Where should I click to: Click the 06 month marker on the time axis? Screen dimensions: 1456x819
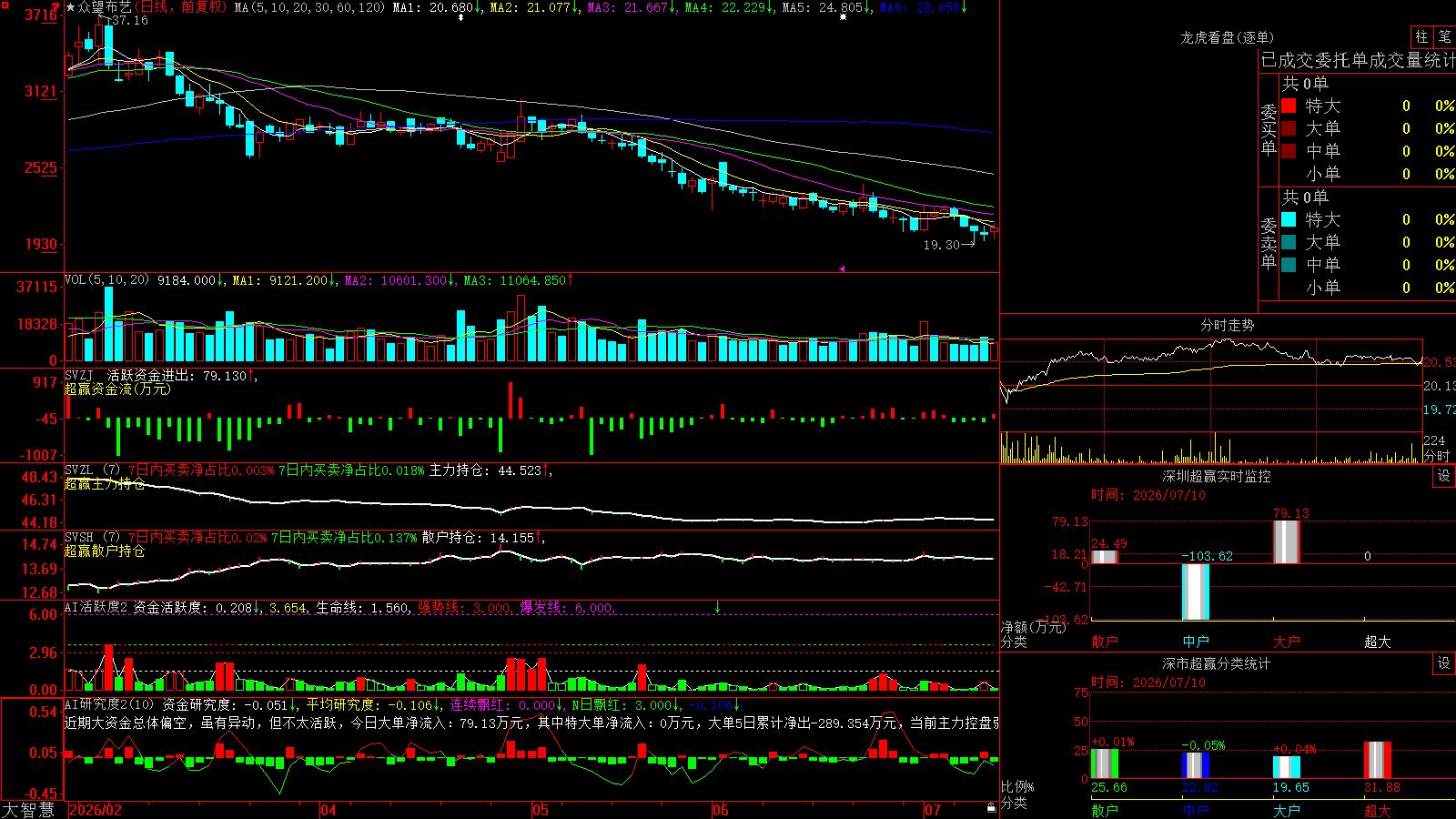(721, 810)
